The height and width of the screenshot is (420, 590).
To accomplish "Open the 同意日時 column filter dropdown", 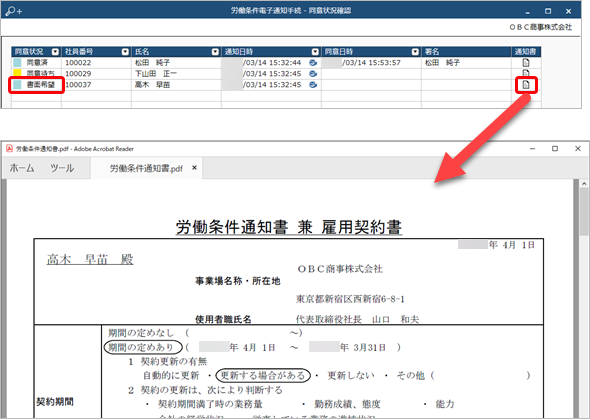I will (x=415, y=52).
